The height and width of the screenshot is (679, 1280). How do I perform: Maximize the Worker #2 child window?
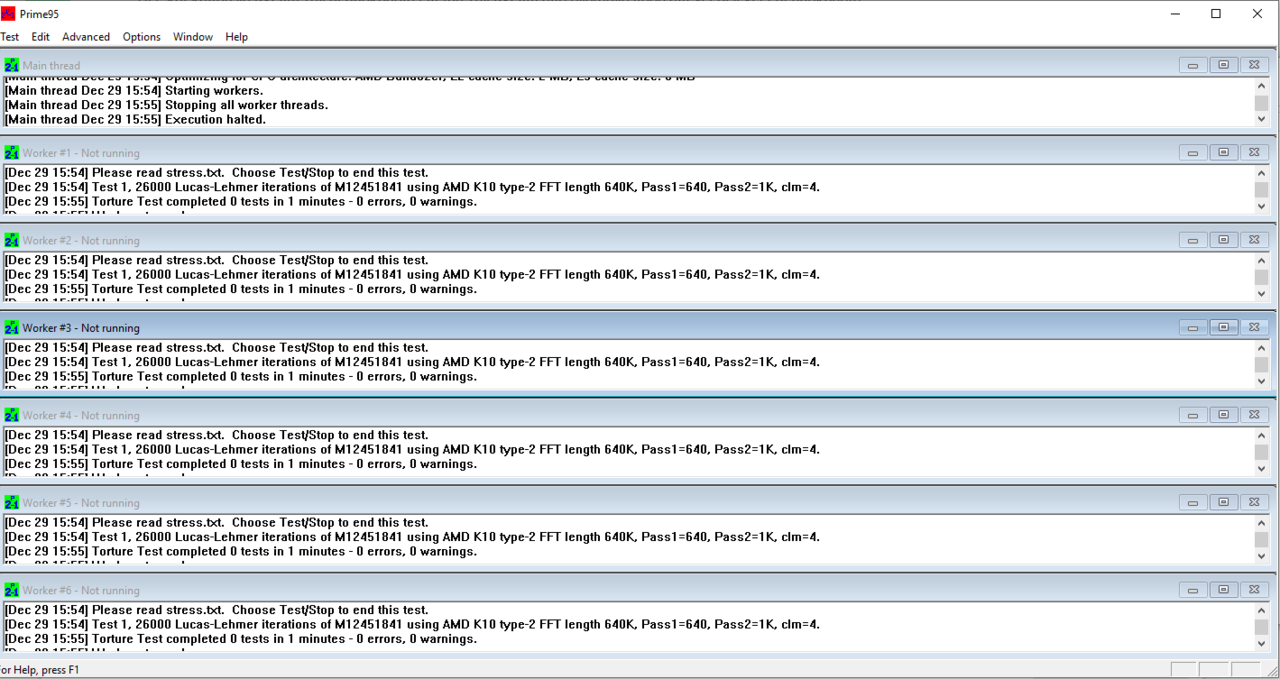coord(1223,240)
